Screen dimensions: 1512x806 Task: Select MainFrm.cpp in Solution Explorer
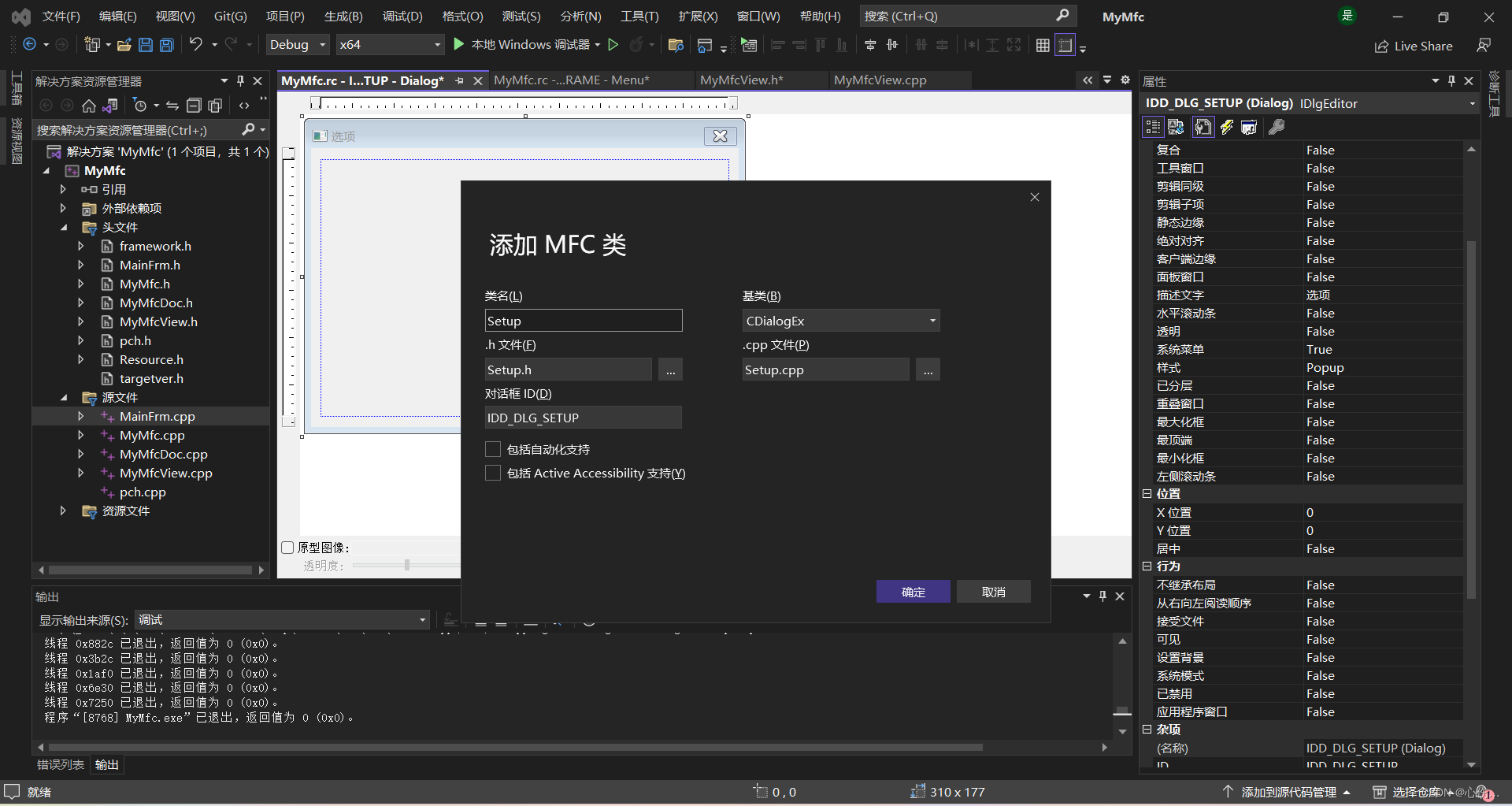pos(157,417)
